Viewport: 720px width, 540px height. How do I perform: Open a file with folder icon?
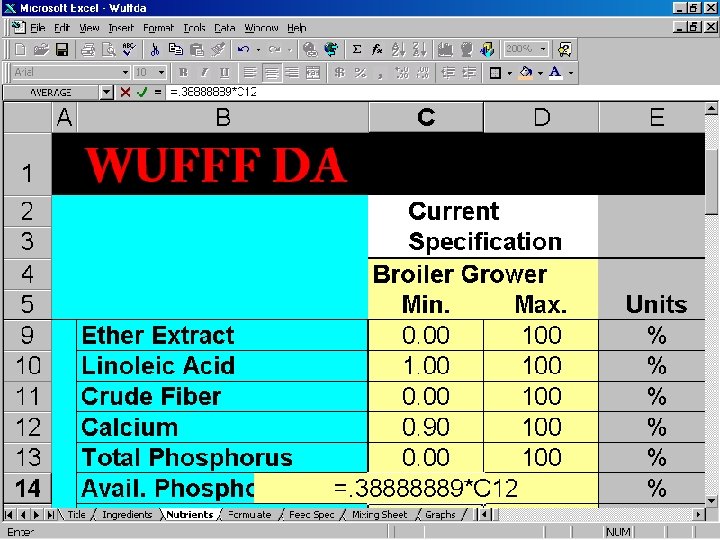(x=41, y=49)
